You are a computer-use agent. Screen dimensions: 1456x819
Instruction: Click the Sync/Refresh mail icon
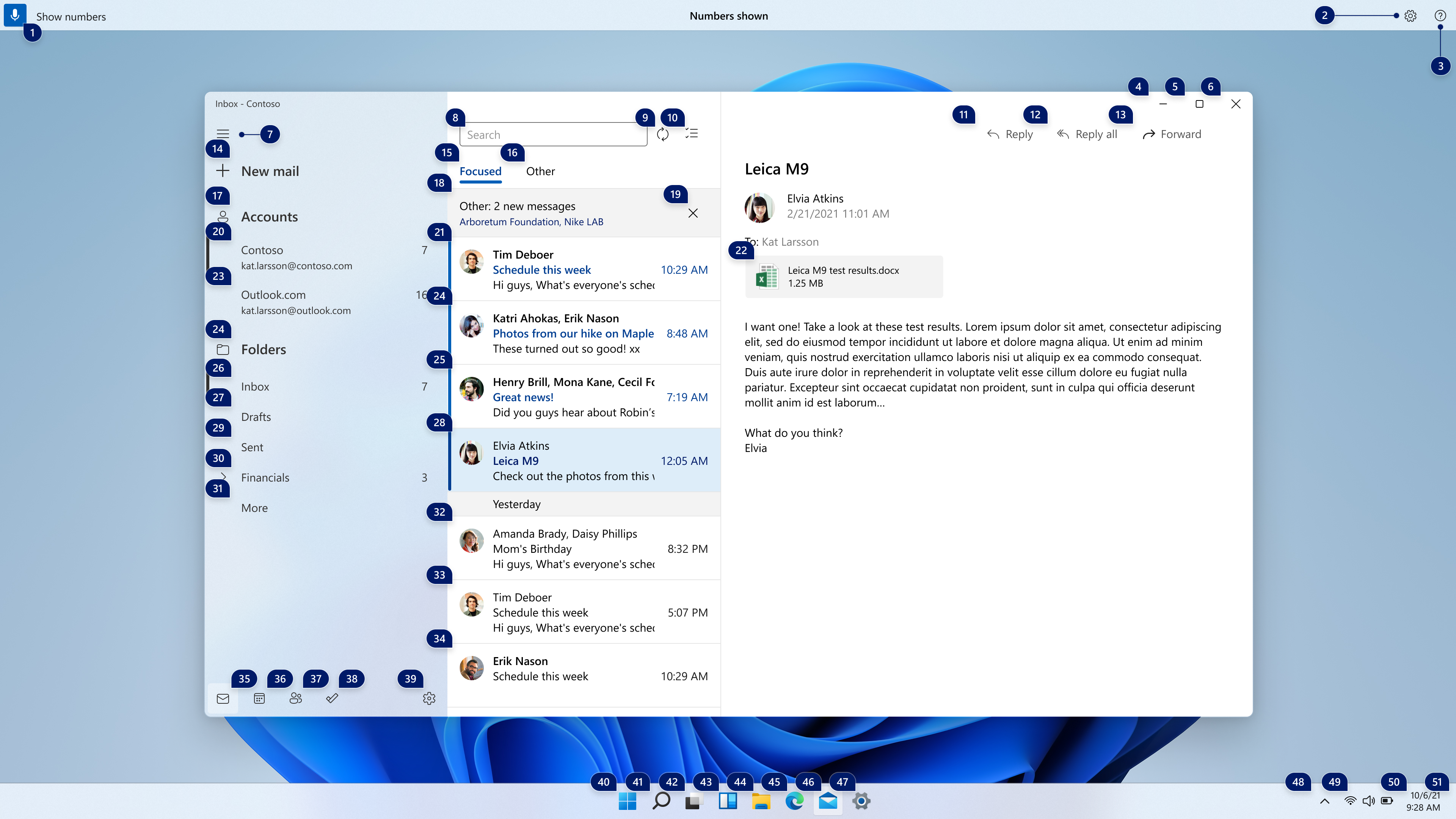663,134
